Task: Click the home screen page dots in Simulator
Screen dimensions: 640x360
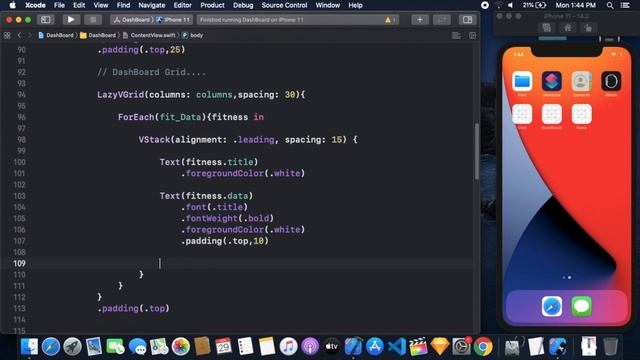Action: 567,278
